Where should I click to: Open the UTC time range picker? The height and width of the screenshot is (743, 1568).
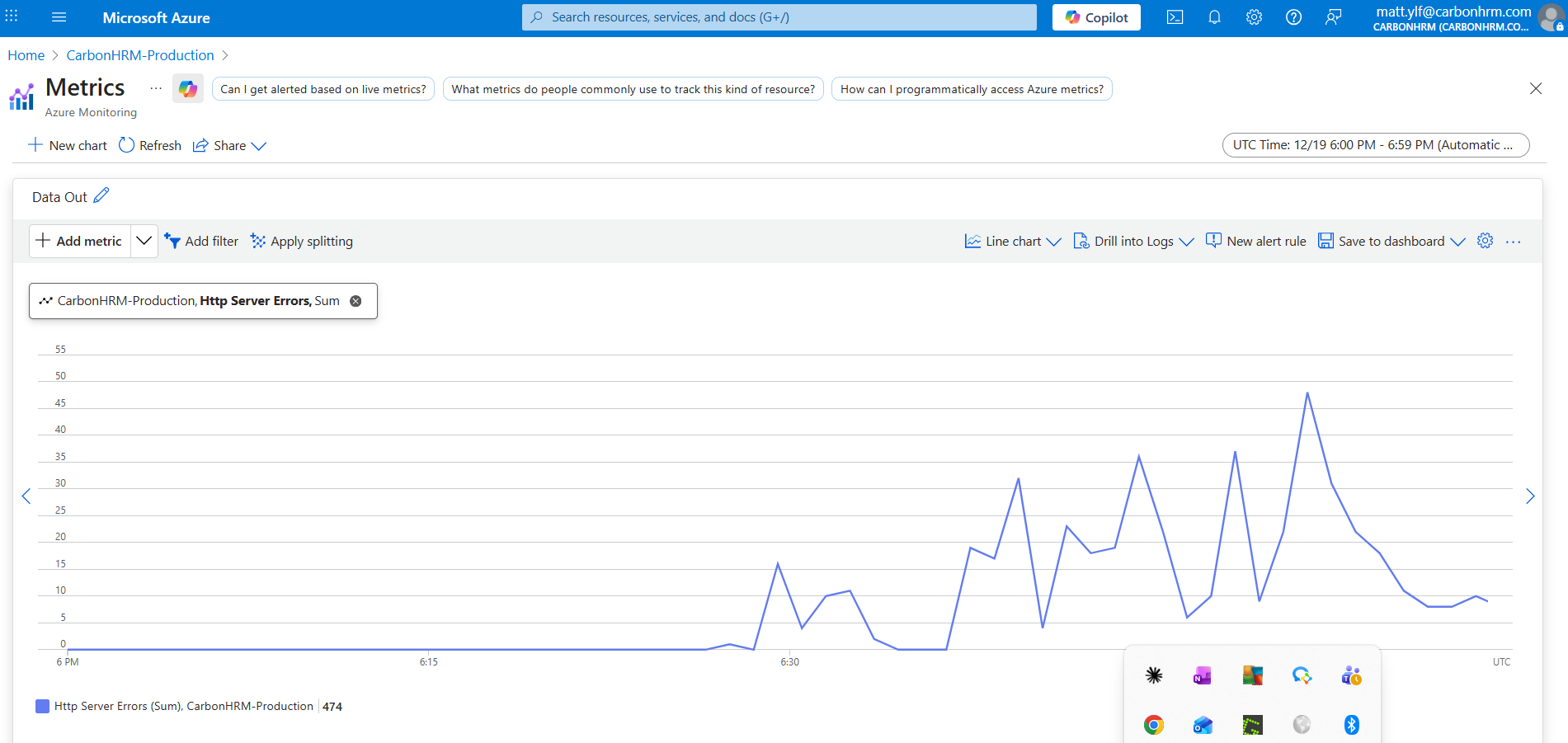1375,145
